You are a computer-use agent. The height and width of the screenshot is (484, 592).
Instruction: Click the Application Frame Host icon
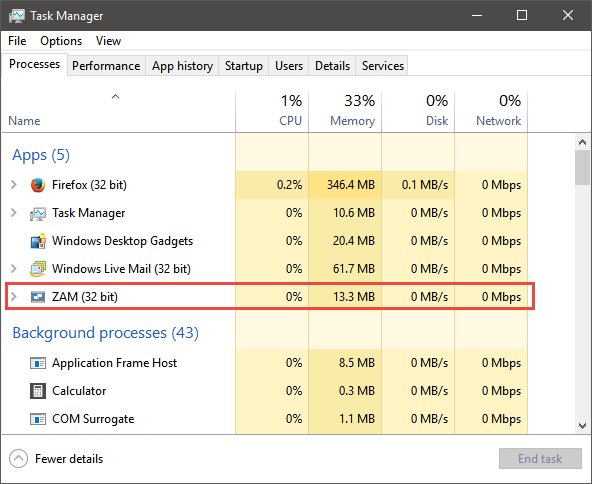tap(38, 363)
